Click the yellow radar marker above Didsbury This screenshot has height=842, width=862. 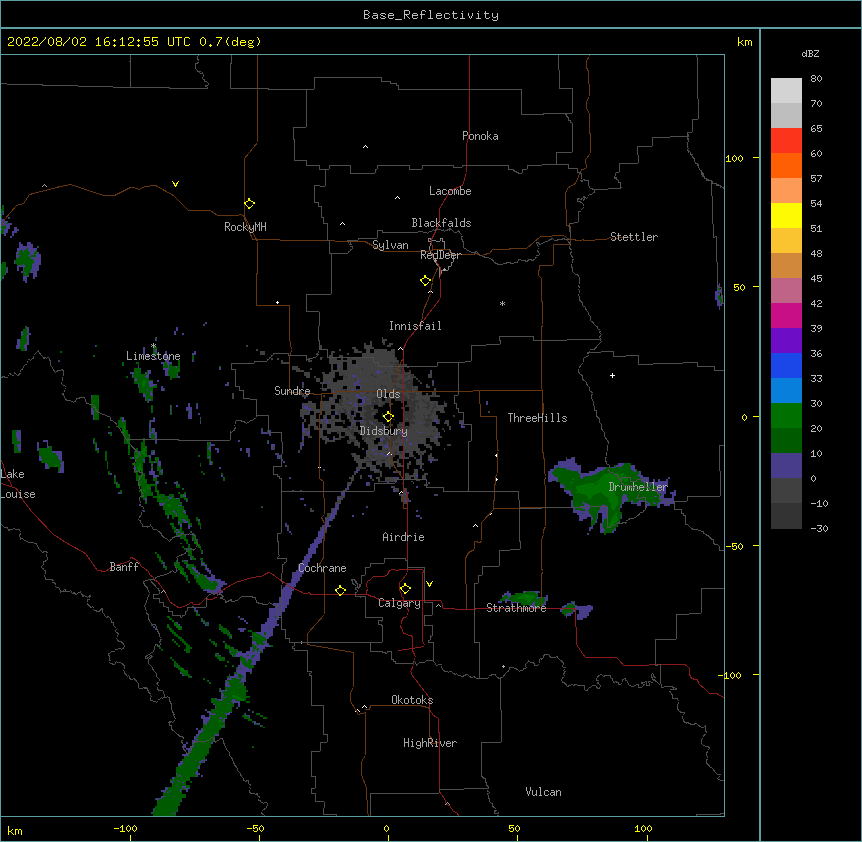pos(388,417)
